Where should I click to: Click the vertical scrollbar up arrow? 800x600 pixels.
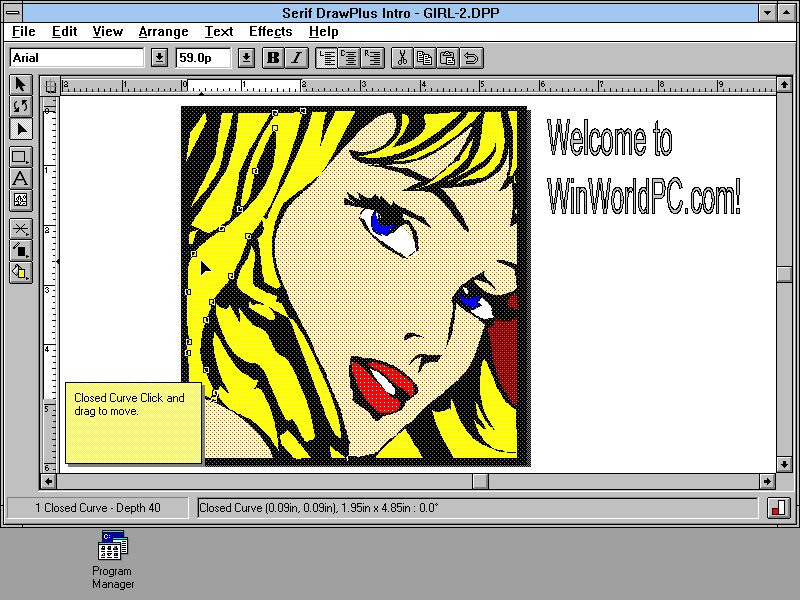coord(784,84)
